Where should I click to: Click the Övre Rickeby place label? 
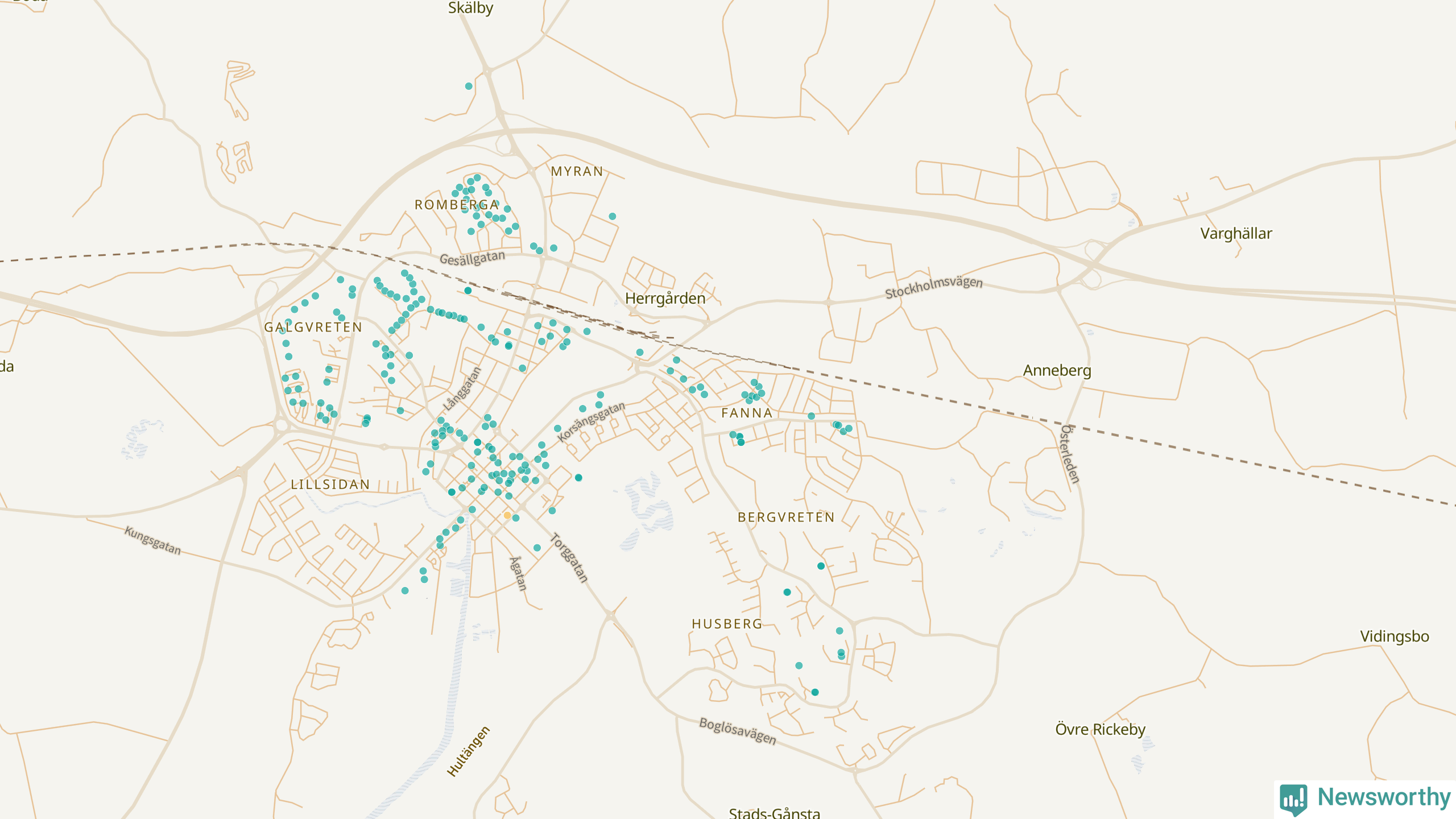[1100, 729]
